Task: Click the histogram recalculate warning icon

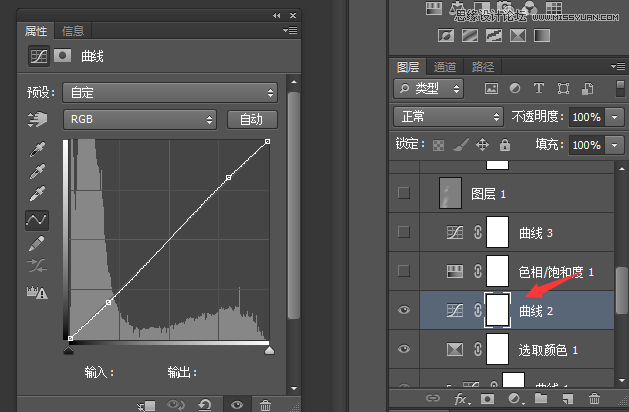Action: click(37, 292)
